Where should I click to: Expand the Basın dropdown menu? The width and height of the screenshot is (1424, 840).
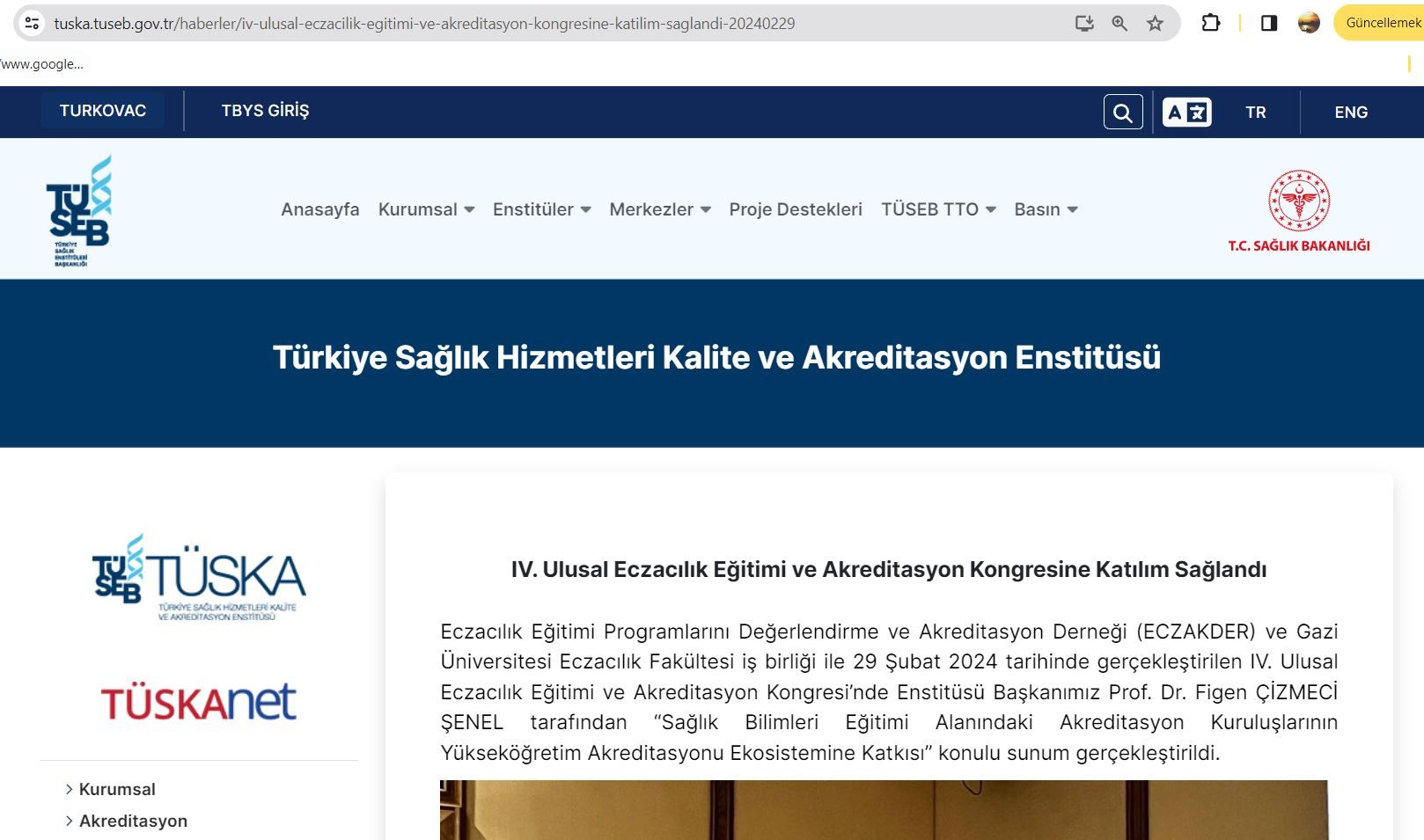[x=1046, y=209]
